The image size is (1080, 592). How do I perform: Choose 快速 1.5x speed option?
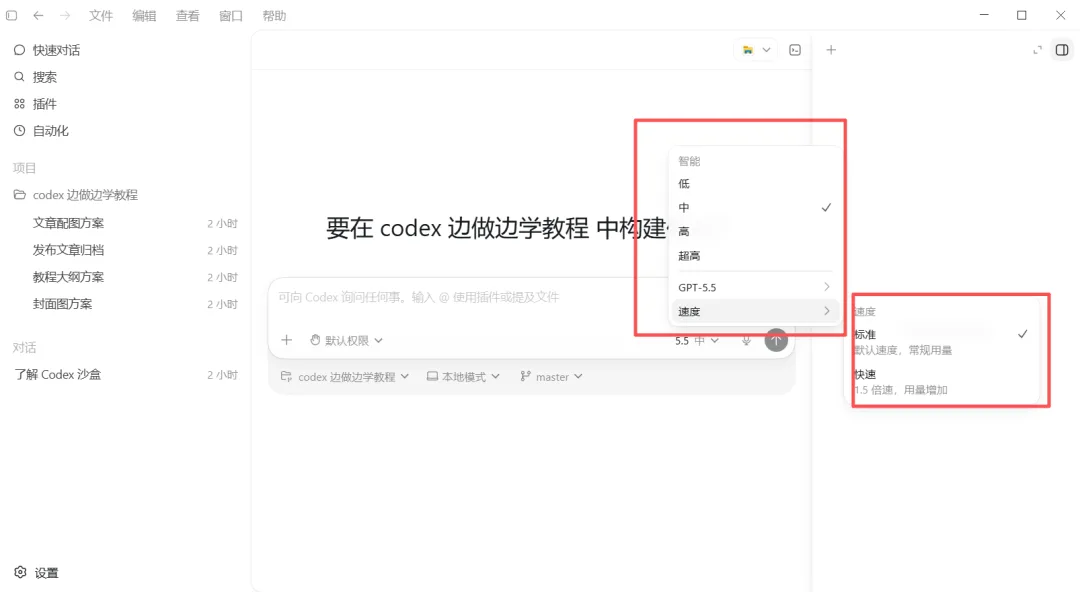942,382
